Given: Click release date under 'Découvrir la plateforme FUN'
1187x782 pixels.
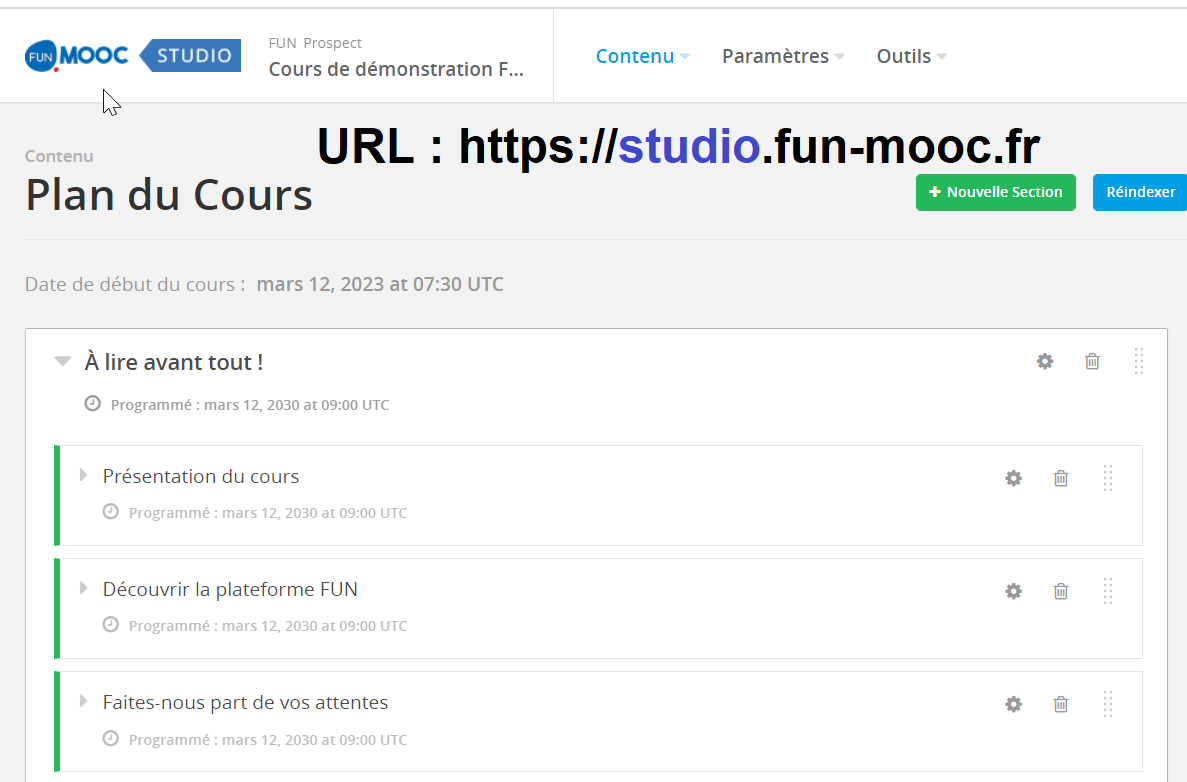Looking at the screenshot, I should [268, 626].
